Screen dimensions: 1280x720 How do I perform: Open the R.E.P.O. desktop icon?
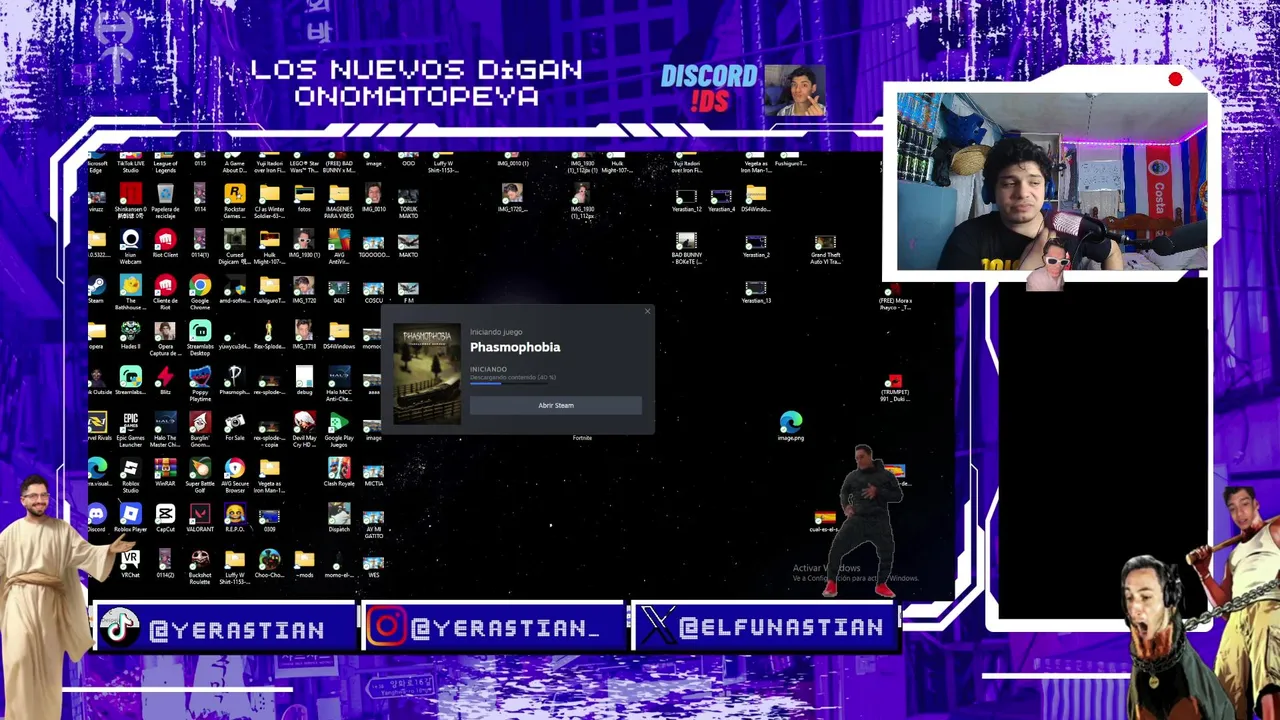pos(234,514)
